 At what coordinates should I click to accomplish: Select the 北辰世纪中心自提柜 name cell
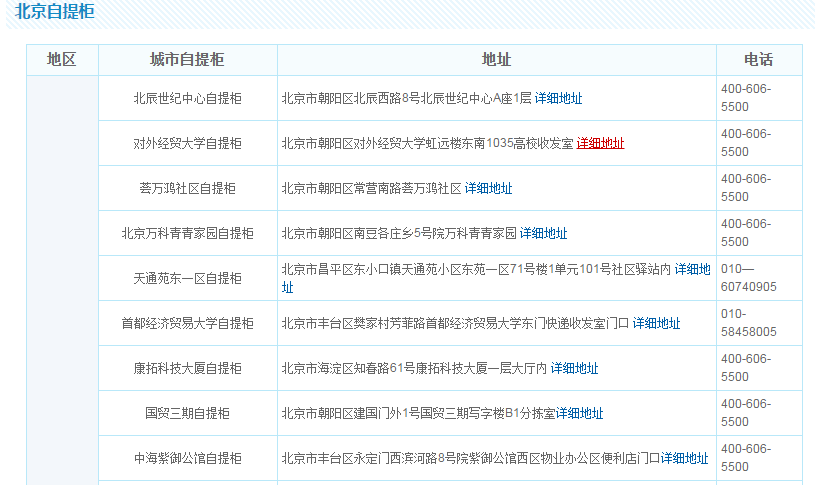[188, 98]
